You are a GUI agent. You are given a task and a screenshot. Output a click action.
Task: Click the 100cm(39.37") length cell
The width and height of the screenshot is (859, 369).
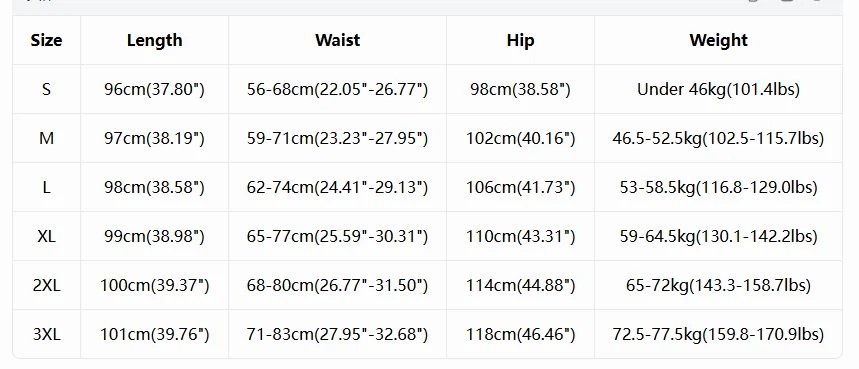pyautogui.click(x=154, y=285)
